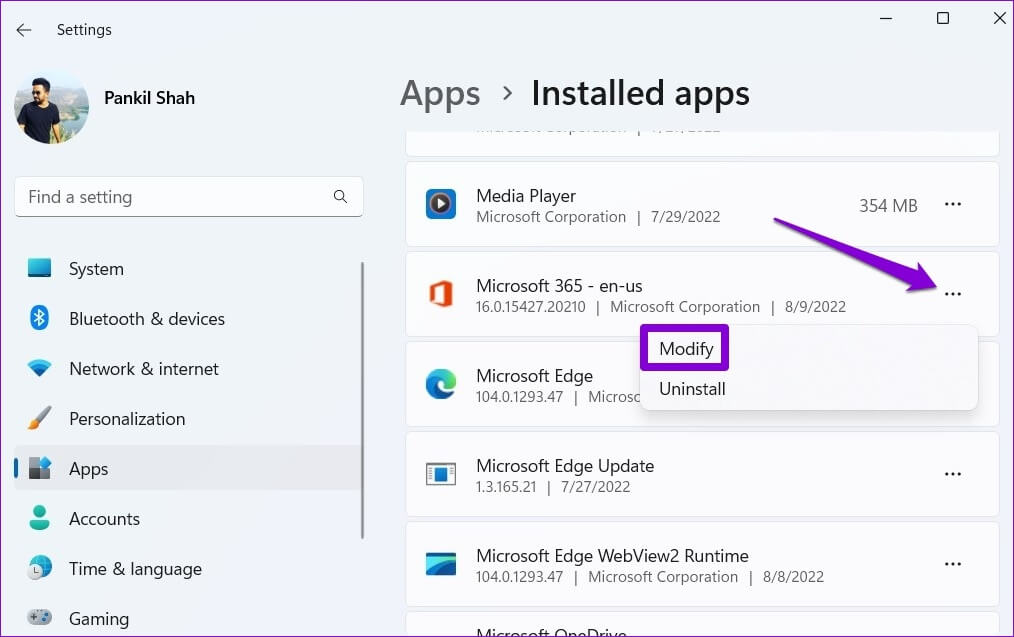Screen dimensions: 1014x637
Task: Select the Apps sidebar label
Action: tap(89, 470)
